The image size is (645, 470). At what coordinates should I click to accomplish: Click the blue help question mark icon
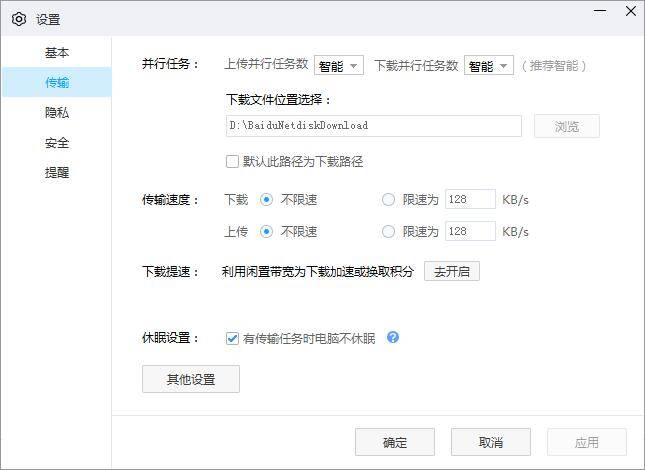393,338
